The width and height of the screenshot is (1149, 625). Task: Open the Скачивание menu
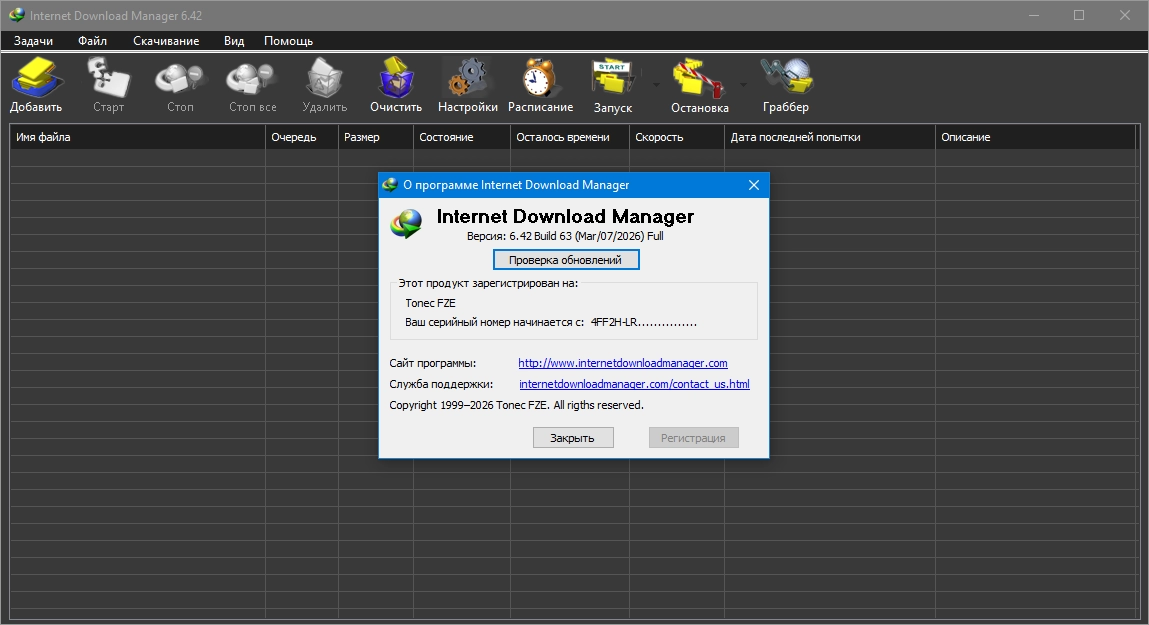coord(166,41)
